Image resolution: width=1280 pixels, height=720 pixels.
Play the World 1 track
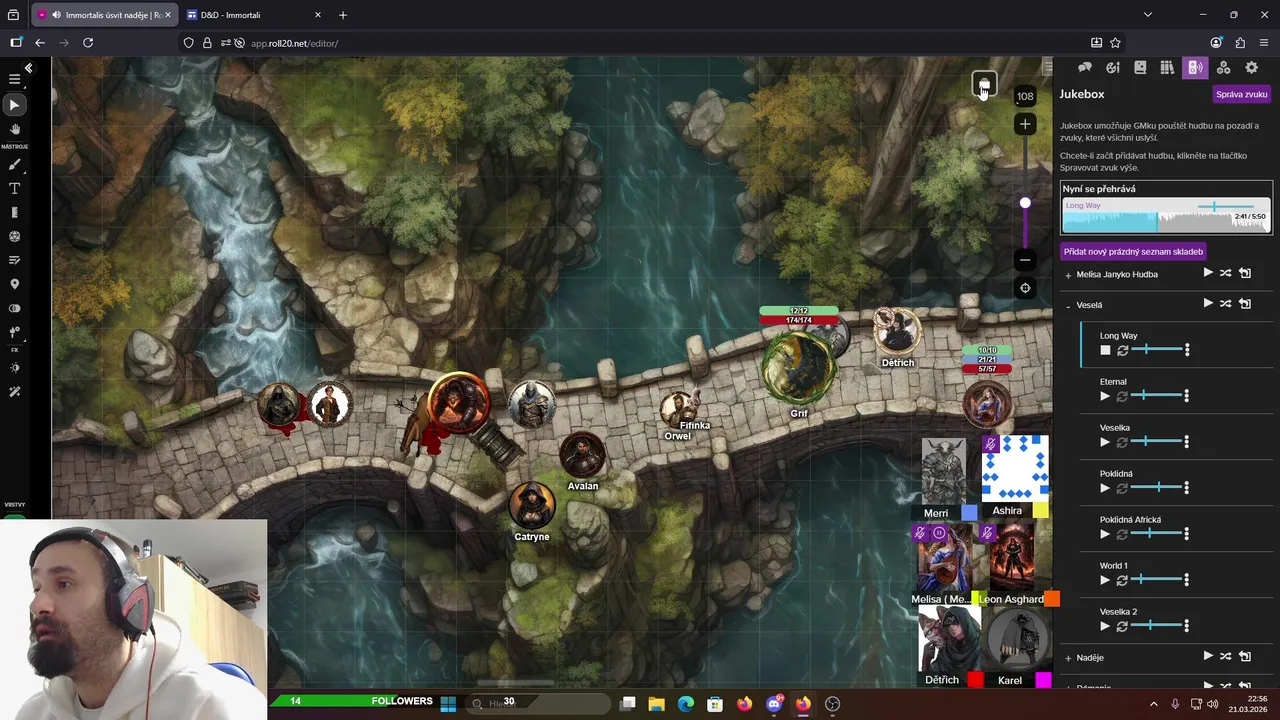pyautogui.click(x=1105, y=580)
